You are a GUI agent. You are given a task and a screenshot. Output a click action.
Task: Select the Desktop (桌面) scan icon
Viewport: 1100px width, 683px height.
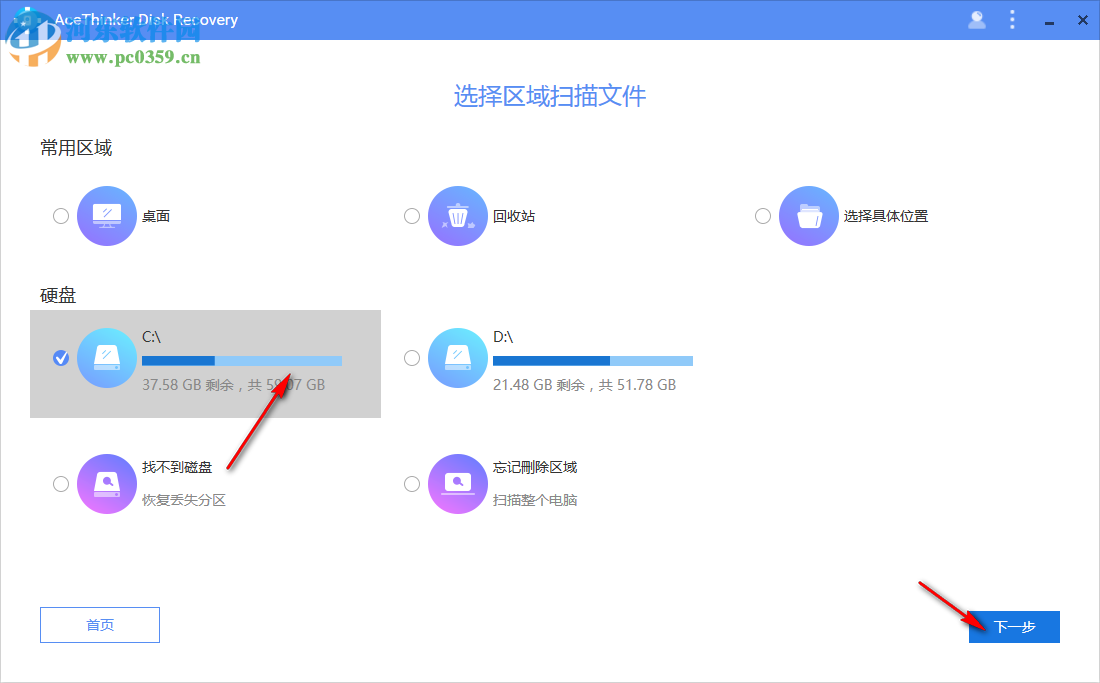pos(107,215)
